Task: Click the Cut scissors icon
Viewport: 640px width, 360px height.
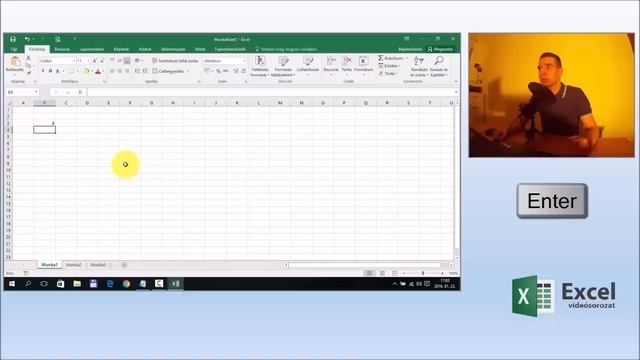Action: pos(28,58)
